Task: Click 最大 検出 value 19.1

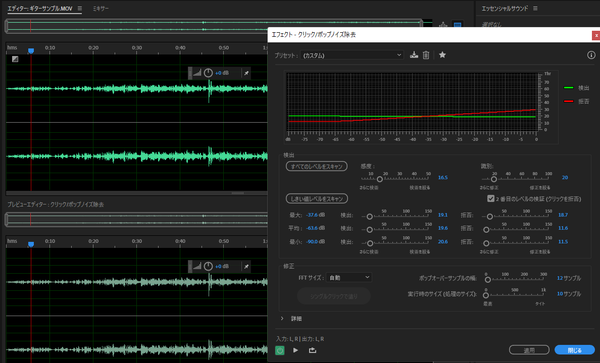Action: (443, 215)
